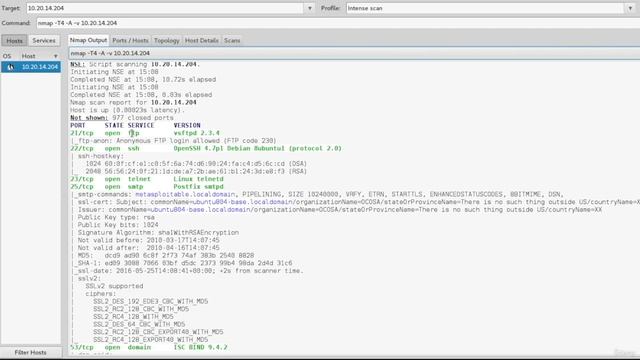The height and width of the screenshot is (360, 640).
Task: Click the 53/tcp open domain output line
Action: click(149, 347)
